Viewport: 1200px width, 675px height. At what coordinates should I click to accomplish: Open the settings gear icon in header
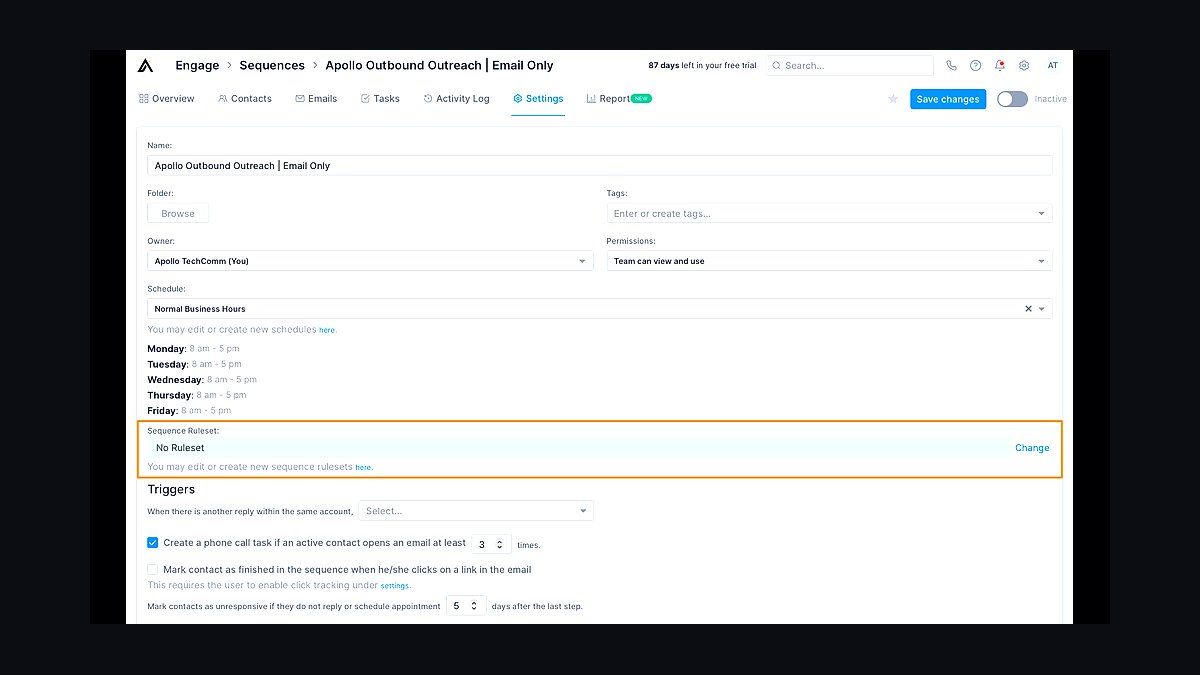click(x=1024, y=65)
